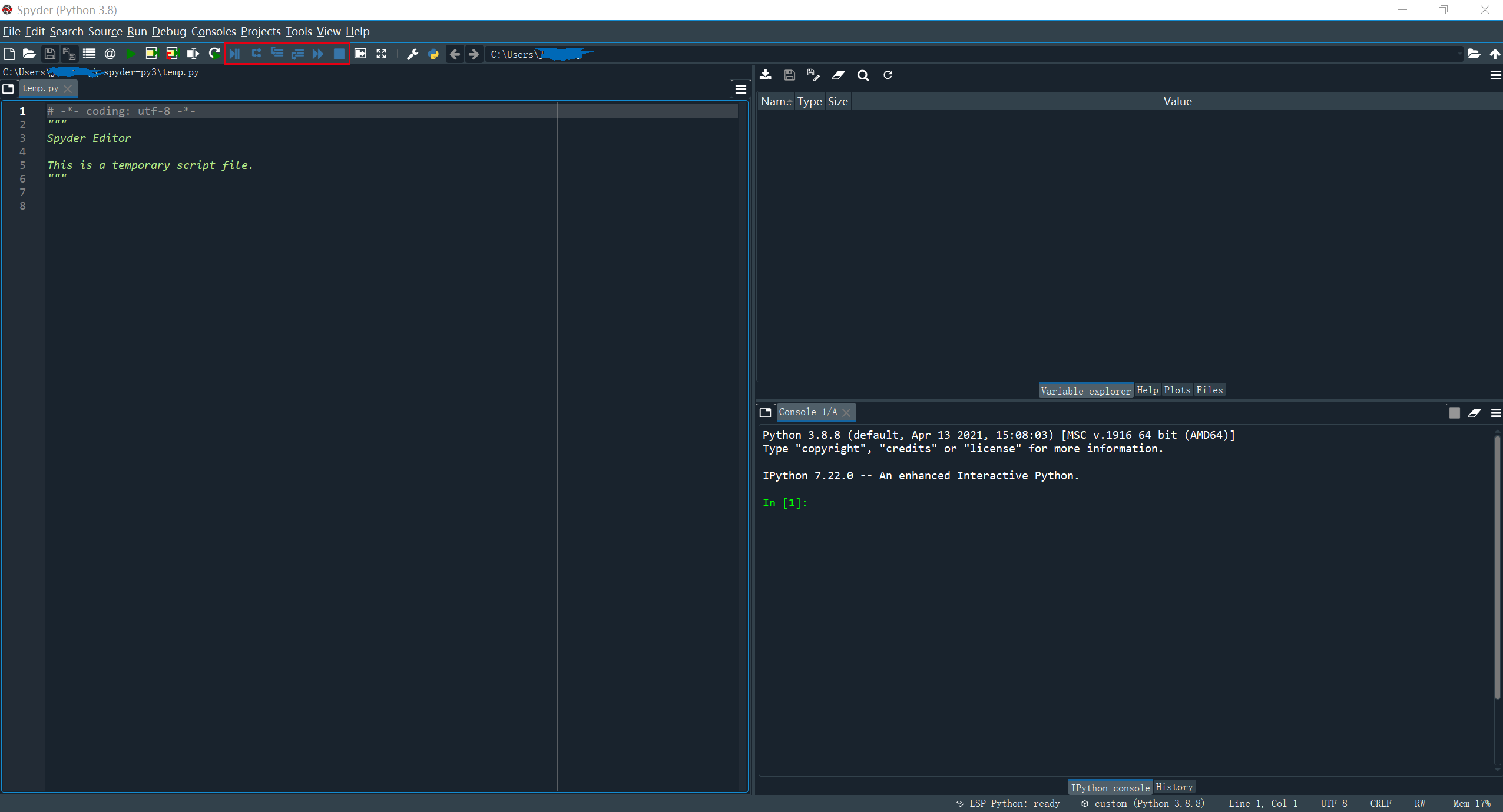Image resolution: width=1503 pixels, height=812 pixels.
Task: Click the Debug file icon
Action: [x=234, y=54]
